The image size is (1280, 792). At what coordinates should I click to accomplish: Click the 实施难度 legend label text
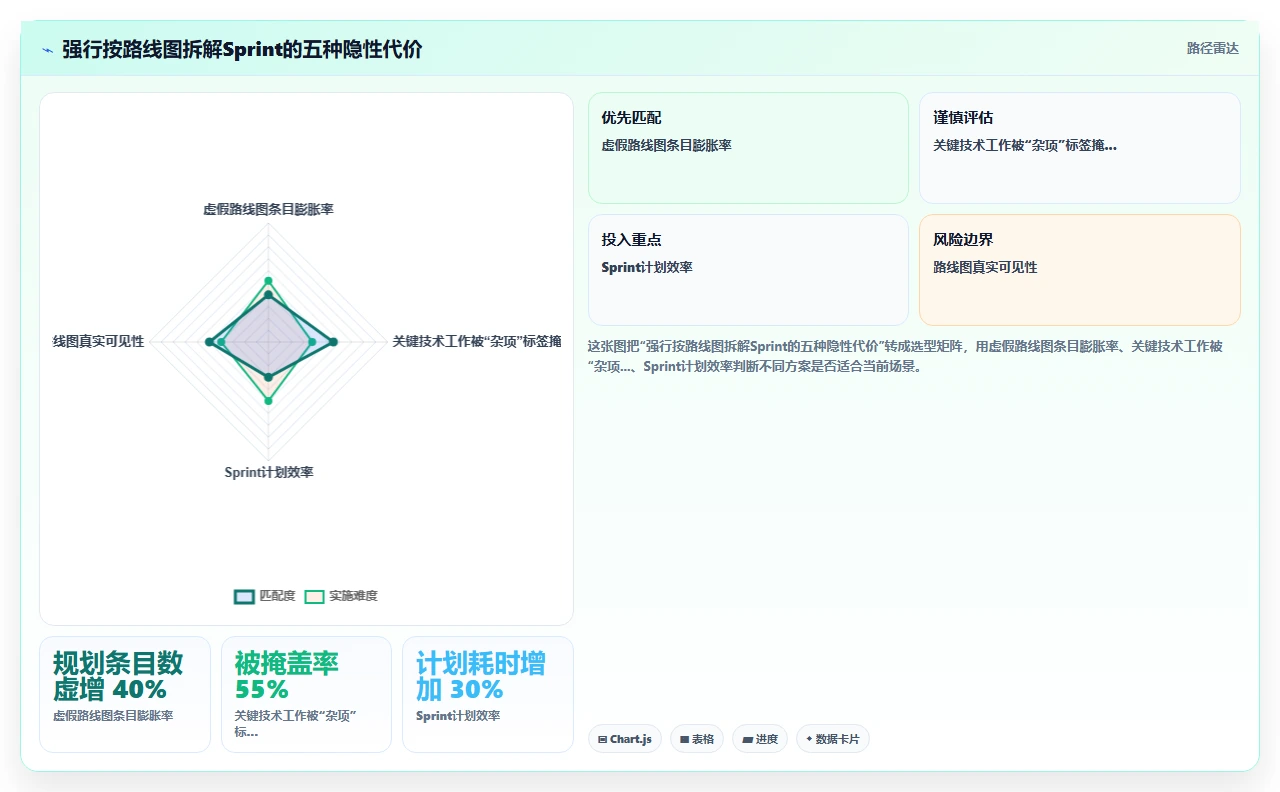coord(353,596)
